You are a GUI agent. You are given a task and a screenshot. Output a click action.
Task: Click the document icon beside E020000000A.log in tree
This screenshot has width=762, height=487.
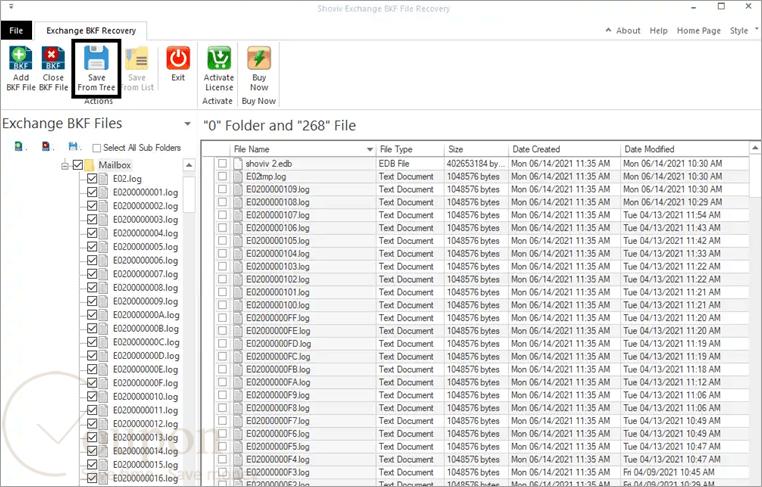[x=104, y=314]
